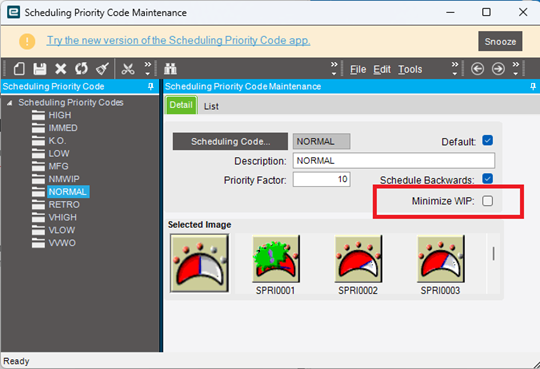The width and height of the screenshot is (540, 369).
Task: Cut with the scissors icon
Action: coord(128,69)
